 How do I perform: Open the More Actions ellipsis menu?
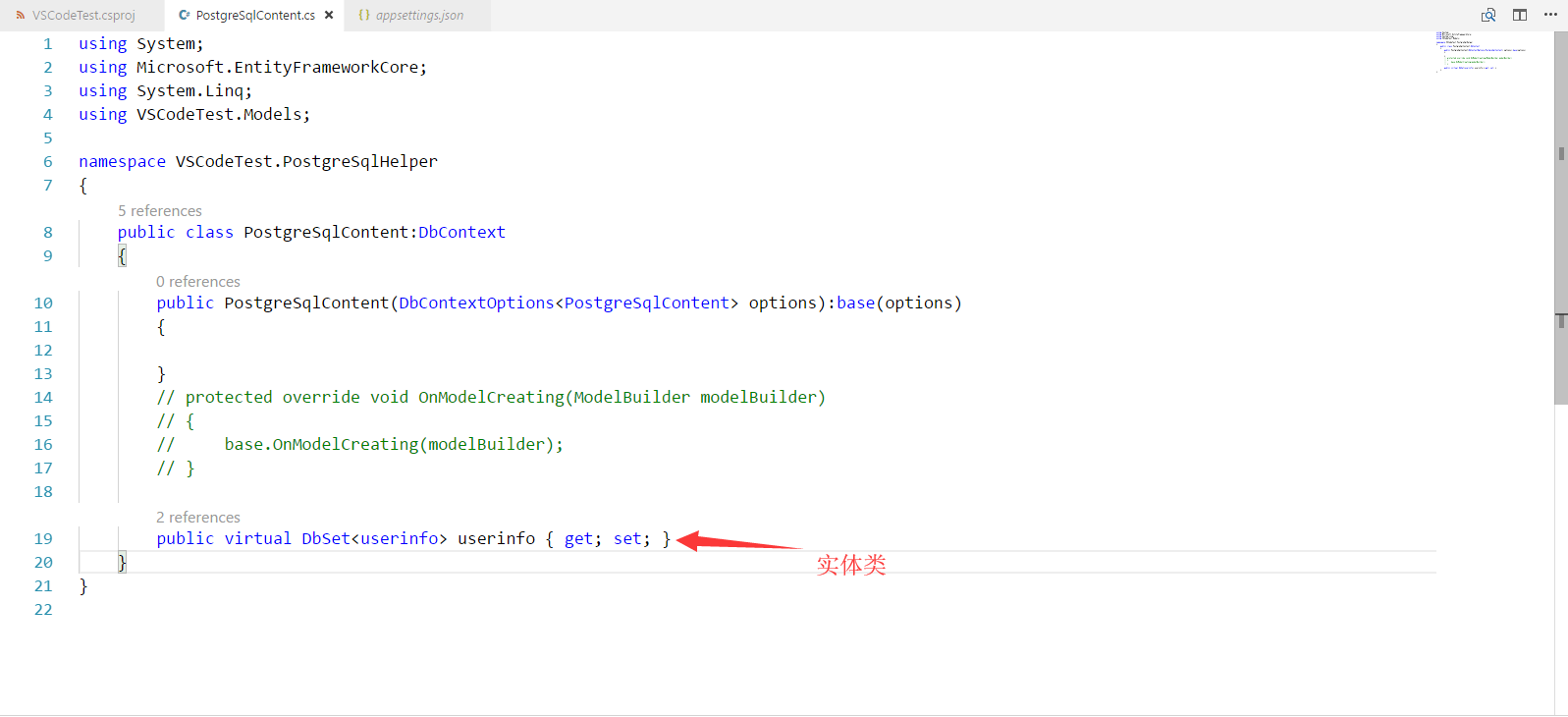(1550, 15)
